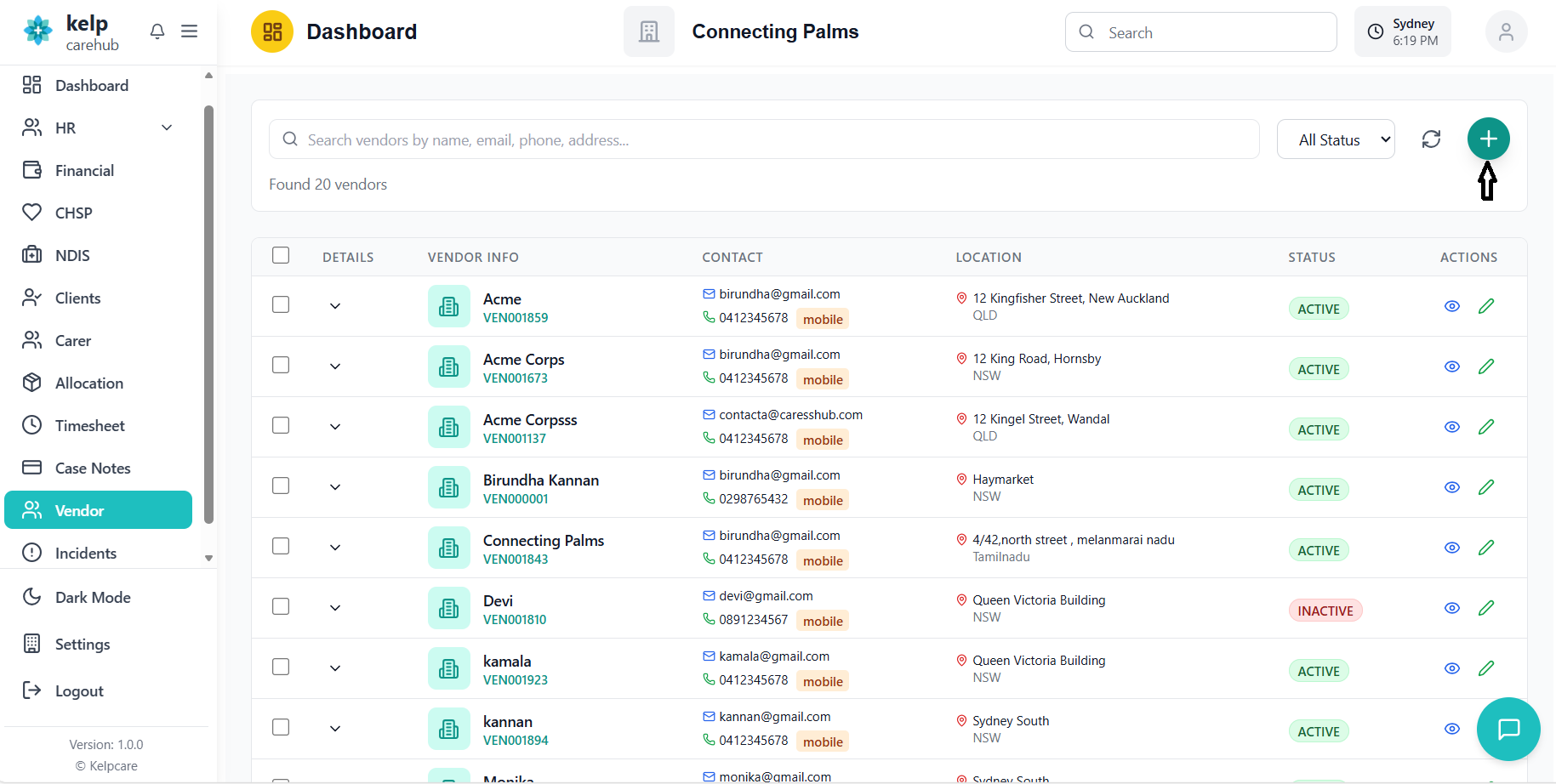Expand details for Connecting Palms vendor

point(334,548)
